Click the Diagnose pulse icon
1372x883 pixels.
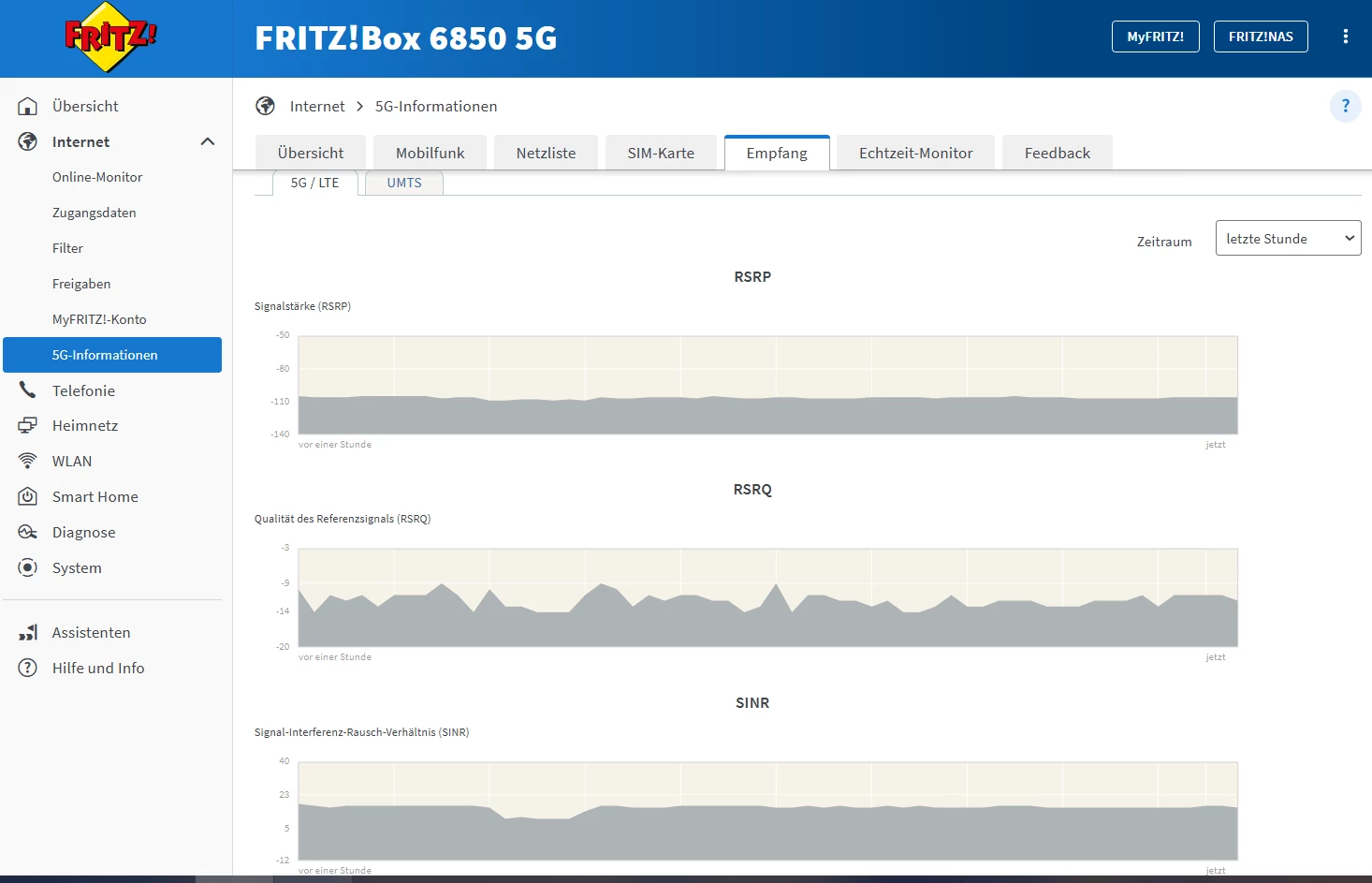[28, 532]
